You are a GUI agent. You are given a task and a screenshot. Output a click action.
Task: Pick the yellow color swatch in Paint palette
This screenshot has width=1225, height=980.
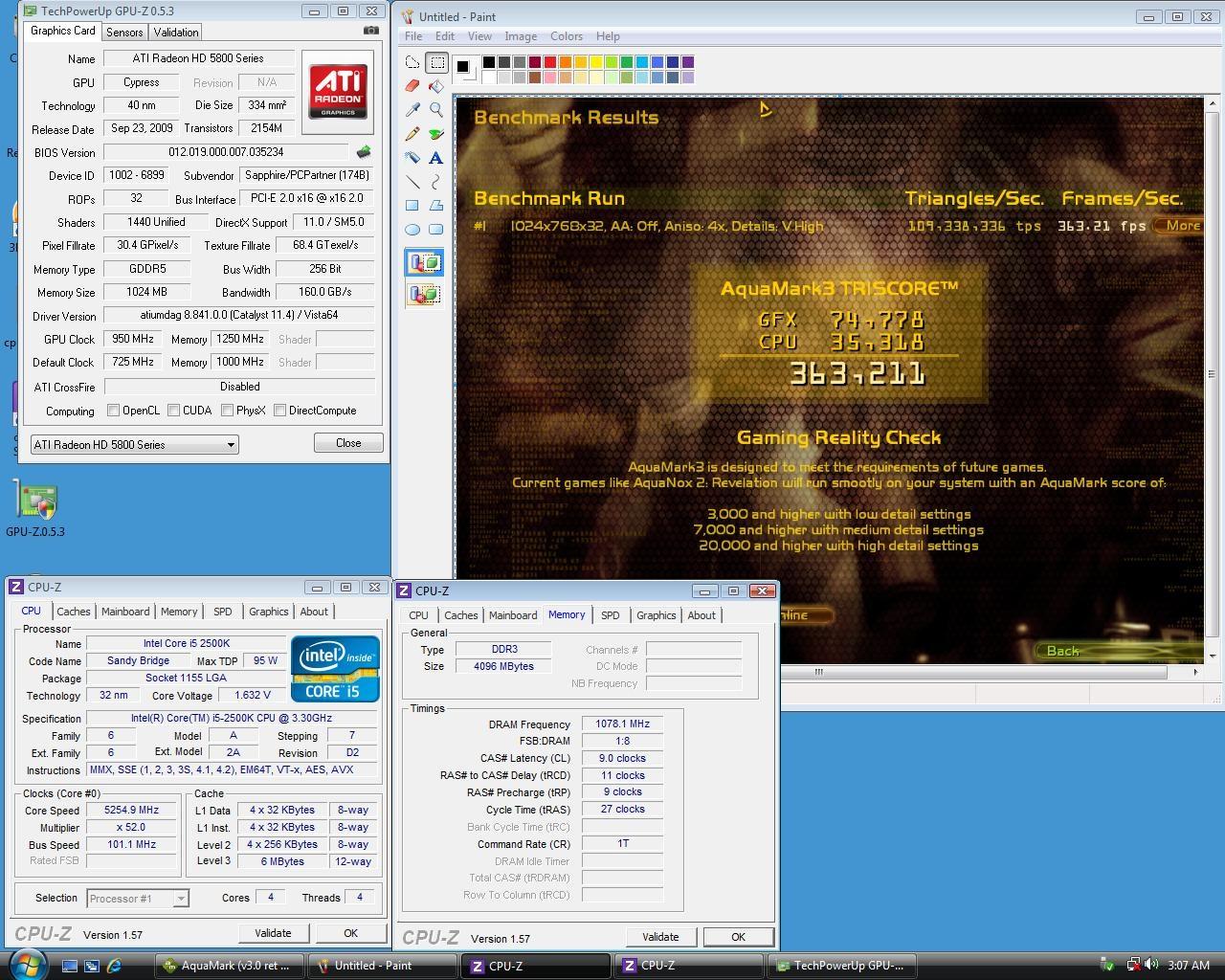tap(596, 62)
